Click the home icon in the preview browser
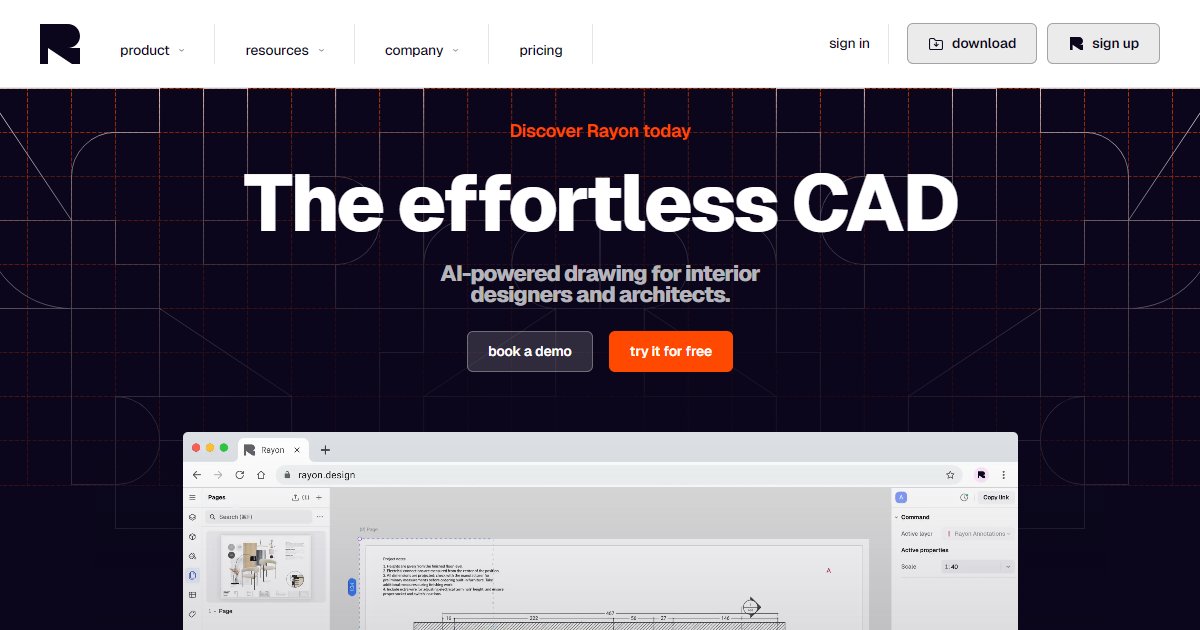This screenshot has width=1200, height=630. 261,475
